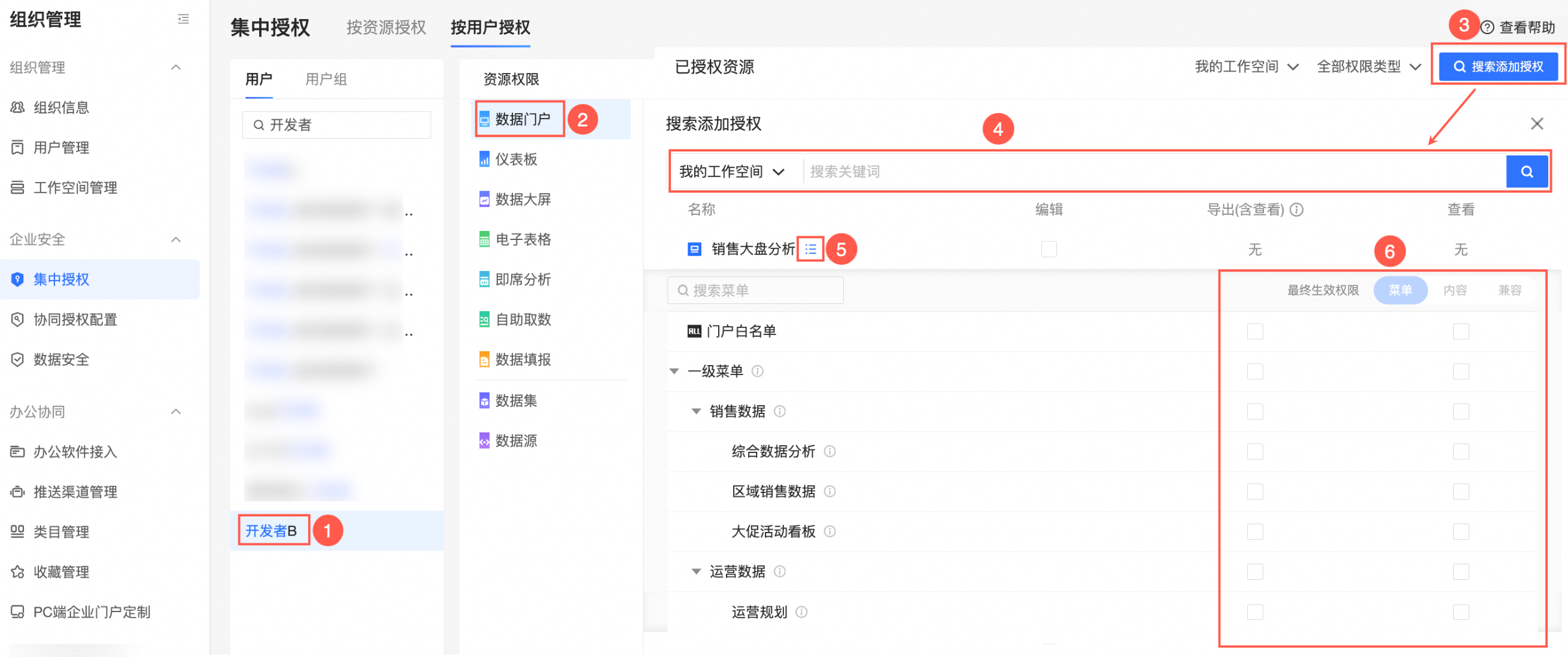Click the blue magnifier search button
Viewport: 1568px width, 657px height.
[1526, 172]
